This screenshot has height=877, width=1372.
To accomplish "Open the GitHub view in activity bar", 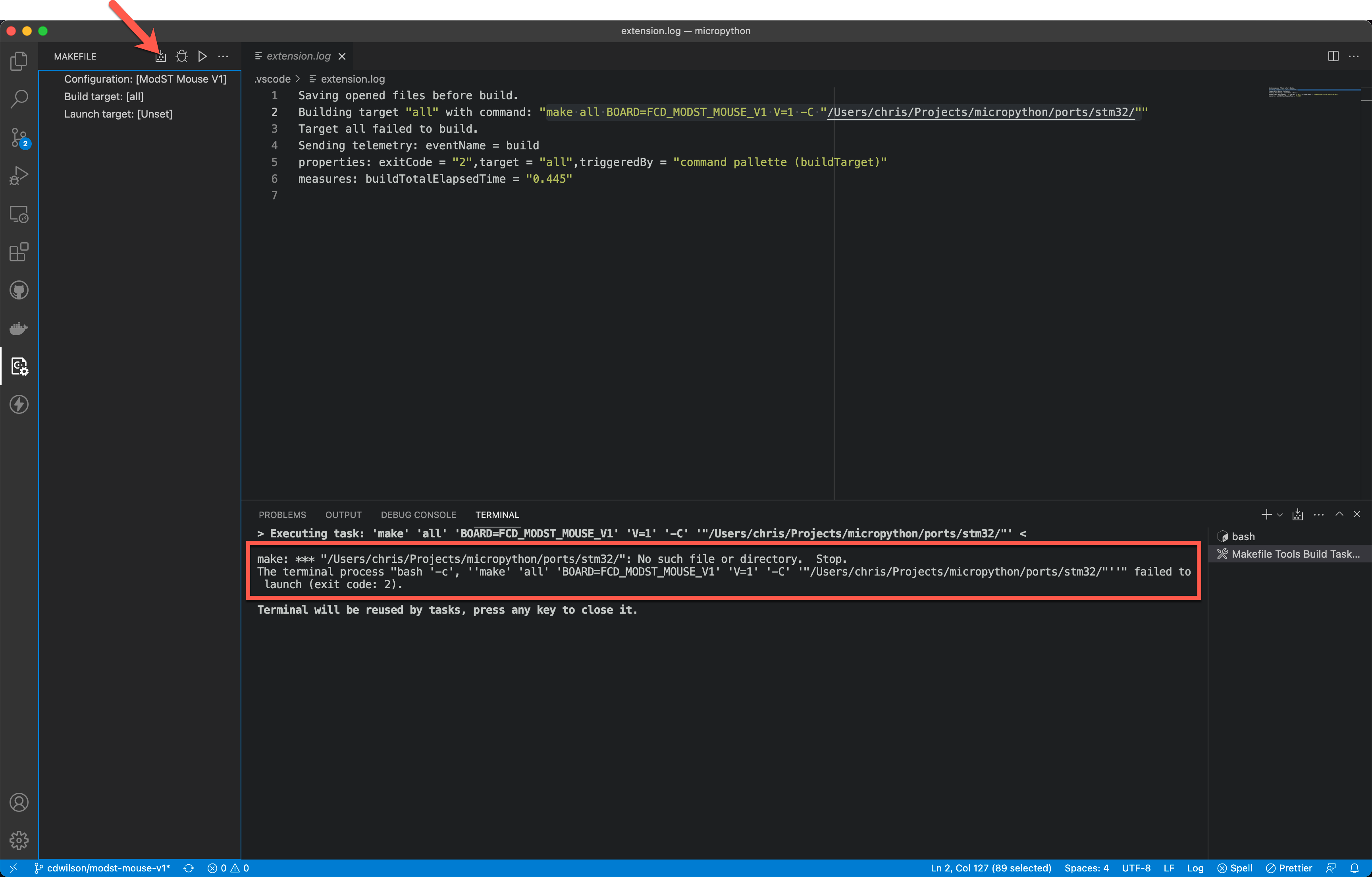I will point(19,290).
